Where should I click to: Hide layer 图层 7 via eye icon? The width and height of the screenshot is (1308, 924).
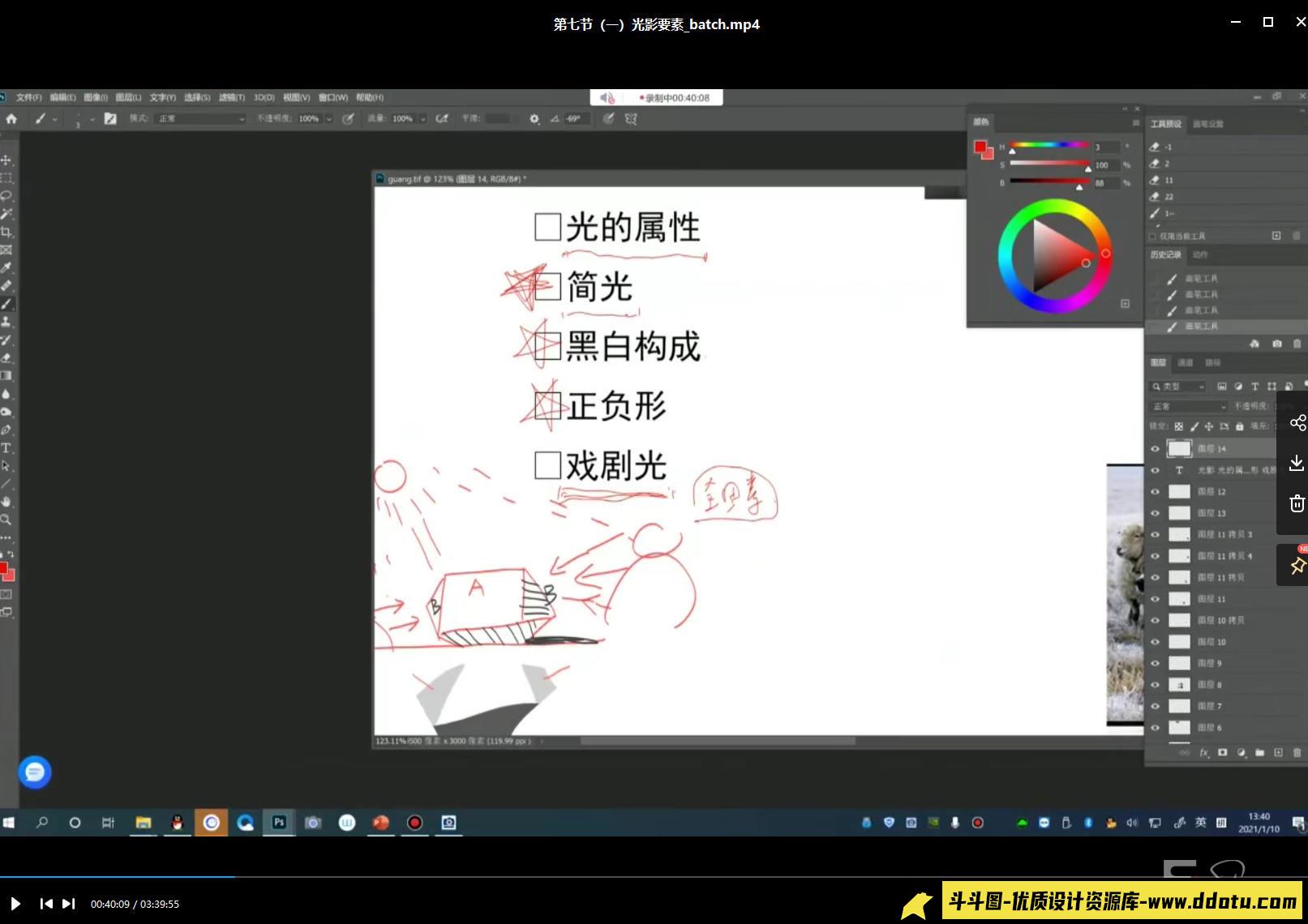tap(1156, 706)
